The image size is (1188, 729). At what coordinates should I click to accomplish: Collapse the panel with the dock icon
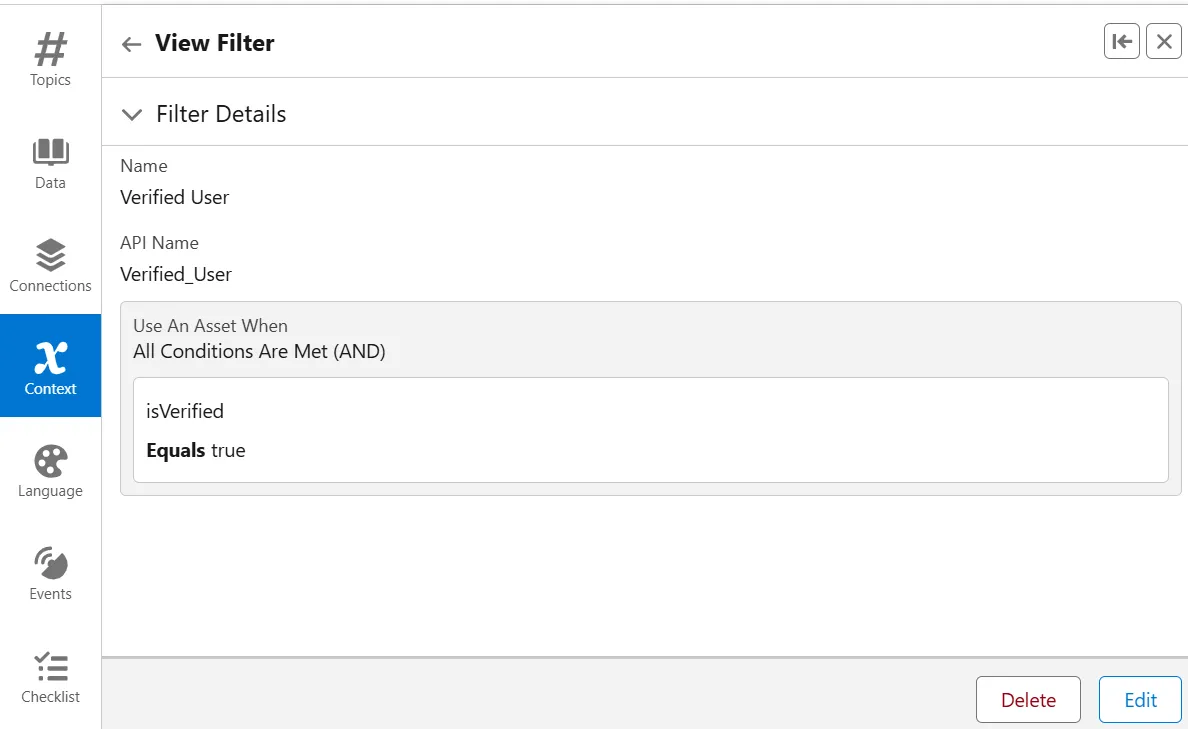(1122, 41)
